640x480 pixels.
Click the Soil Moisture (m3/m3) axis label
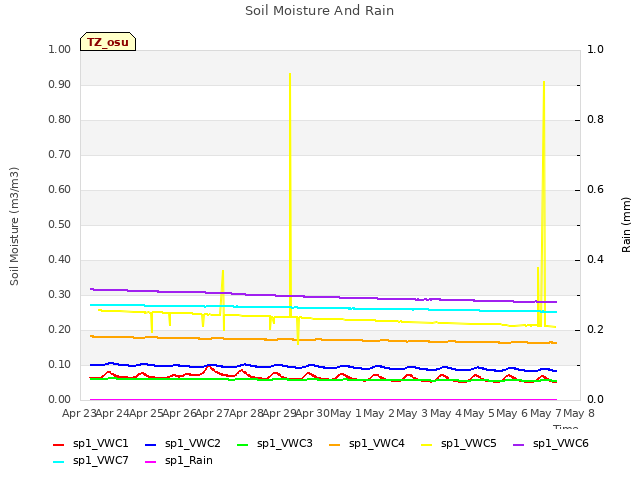tap(14, 226)
